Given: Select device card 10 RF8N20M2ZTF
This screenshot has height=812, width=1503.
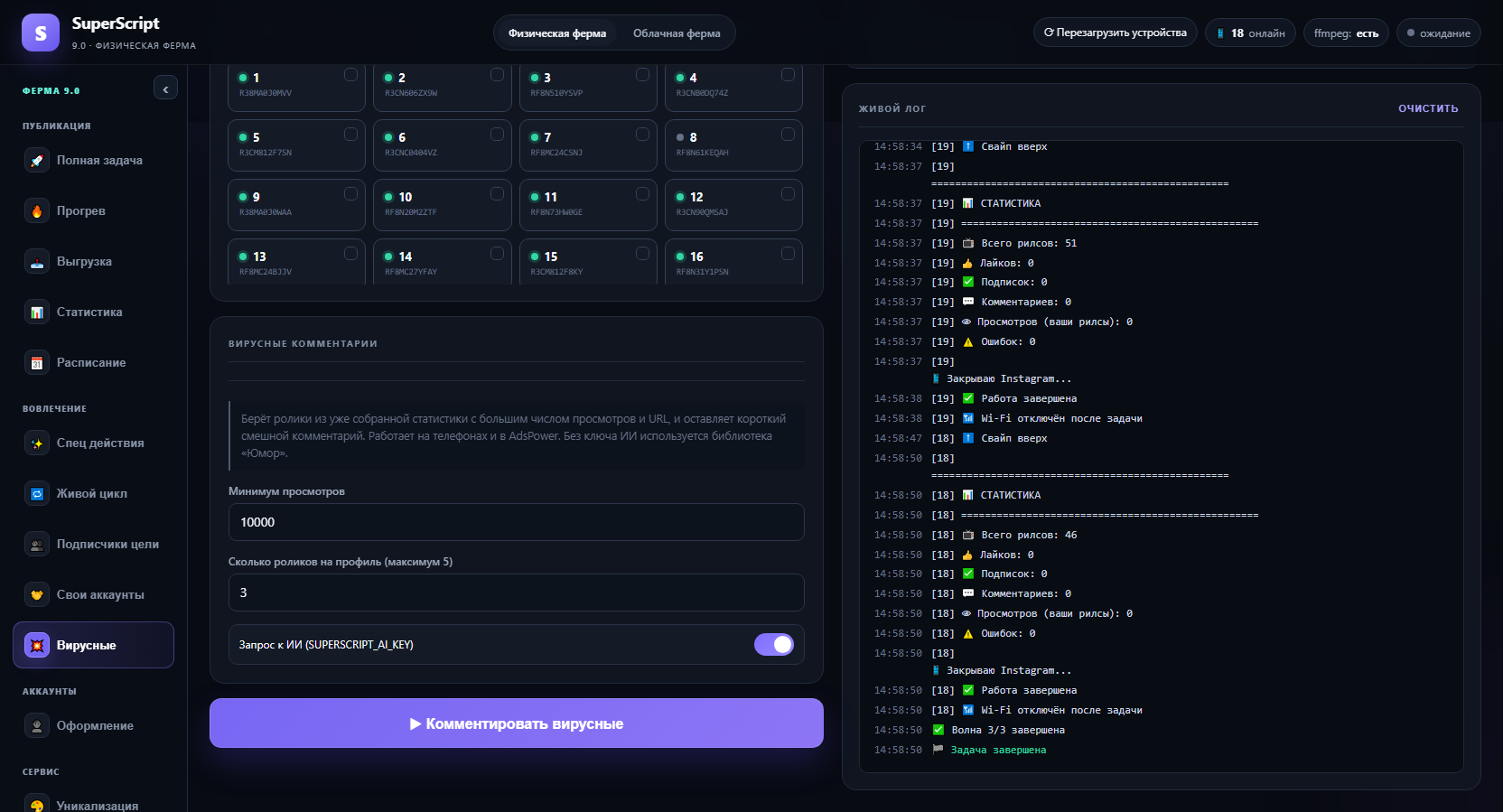Looking at the screenshot, I should click(x=443, y=205).
